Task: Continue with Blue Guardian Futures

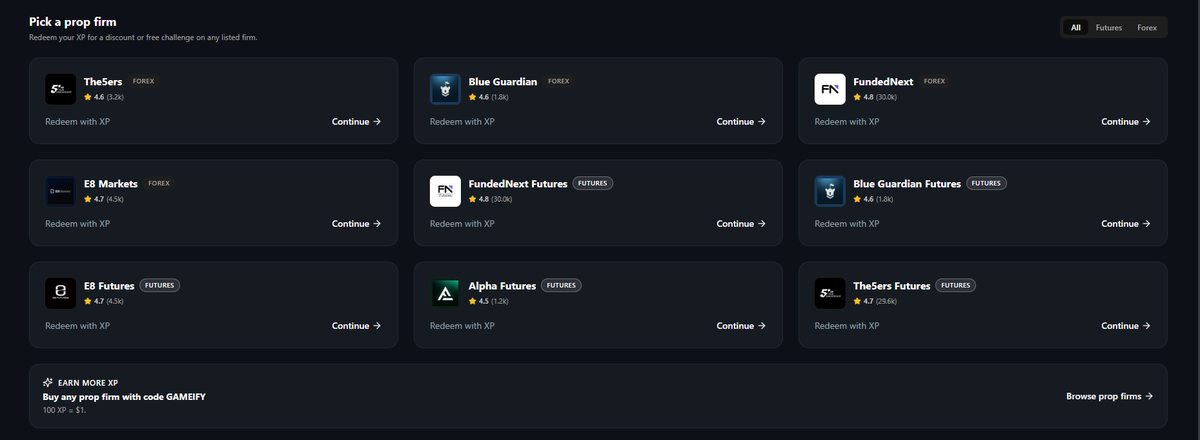Action: 1126,224
